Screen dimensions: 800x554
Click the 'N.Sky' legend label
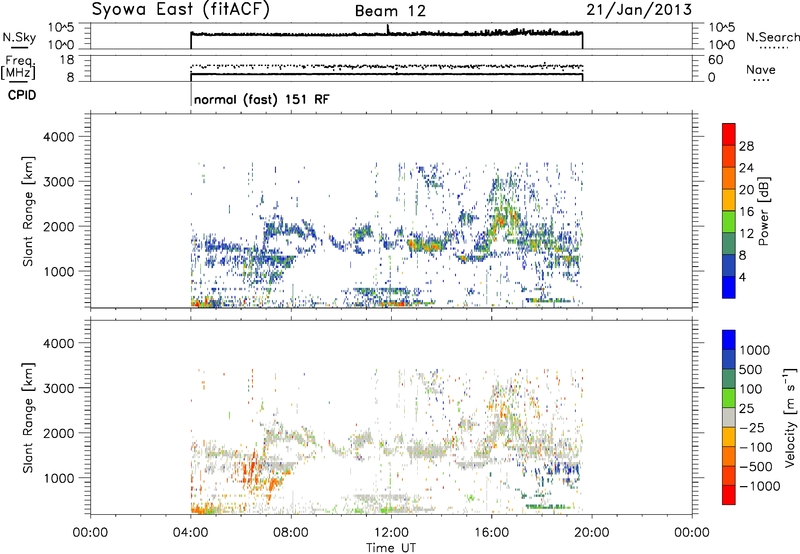pyautogui.click(x=19, y=37)
